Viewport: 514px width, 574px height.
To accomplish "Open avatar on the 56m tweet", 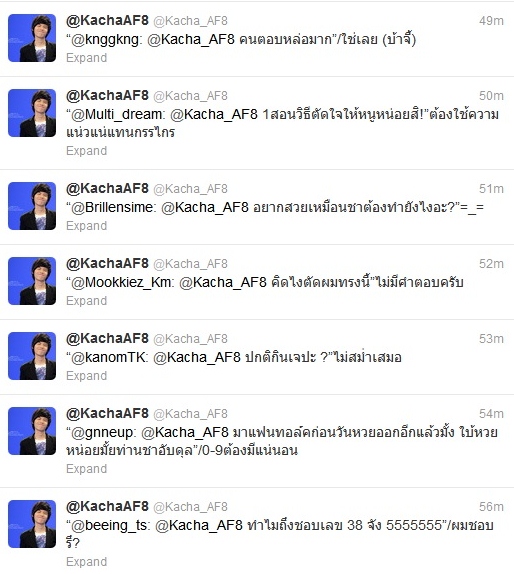I will pyautogui.click(x=32, y=524).
